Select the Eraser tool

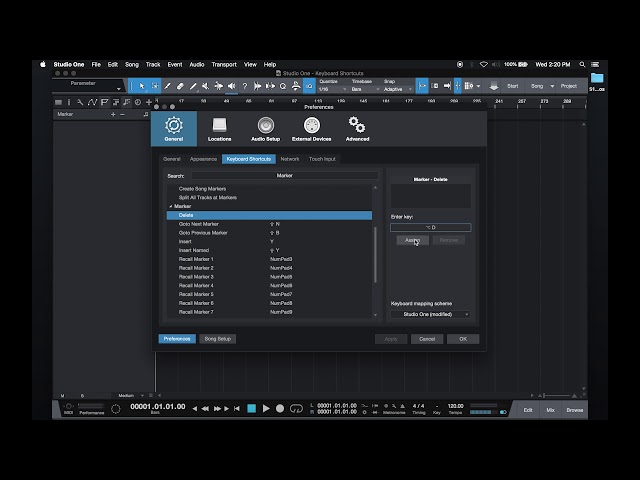[180, 86]
